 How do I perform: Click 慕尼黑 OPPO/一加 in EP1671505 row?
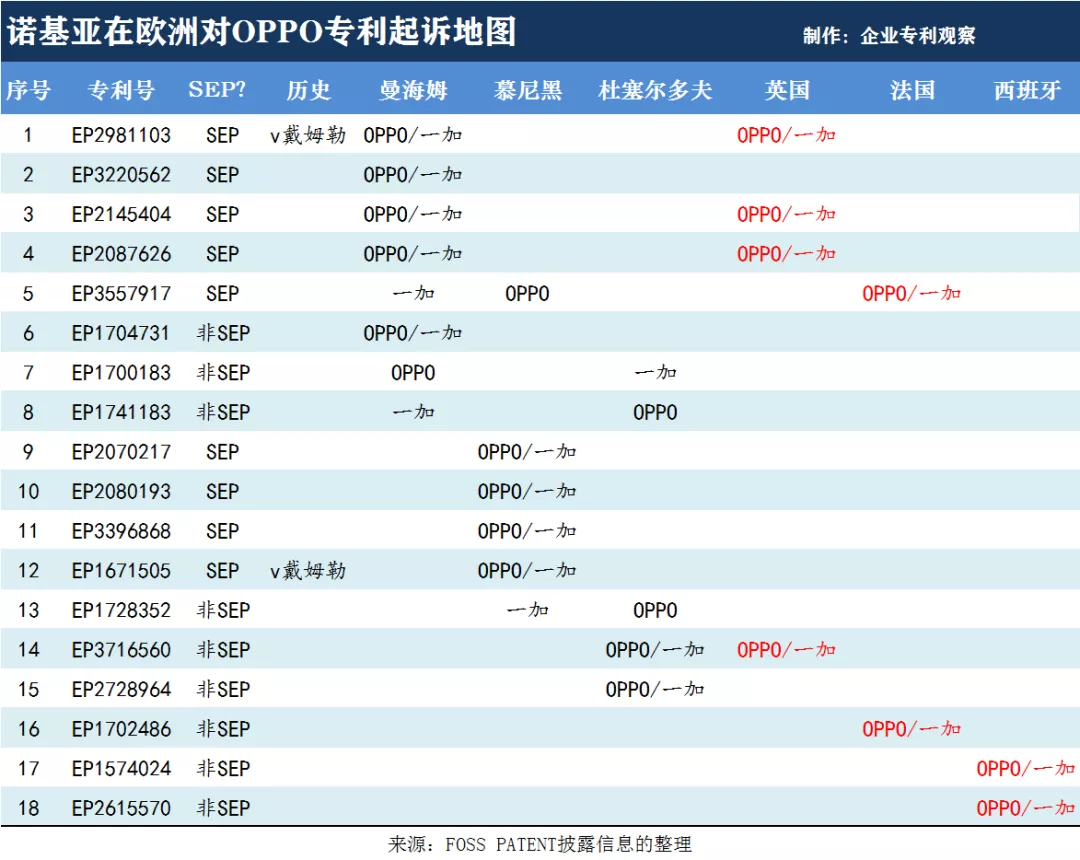pyautogui.click(x=527, y=571)
